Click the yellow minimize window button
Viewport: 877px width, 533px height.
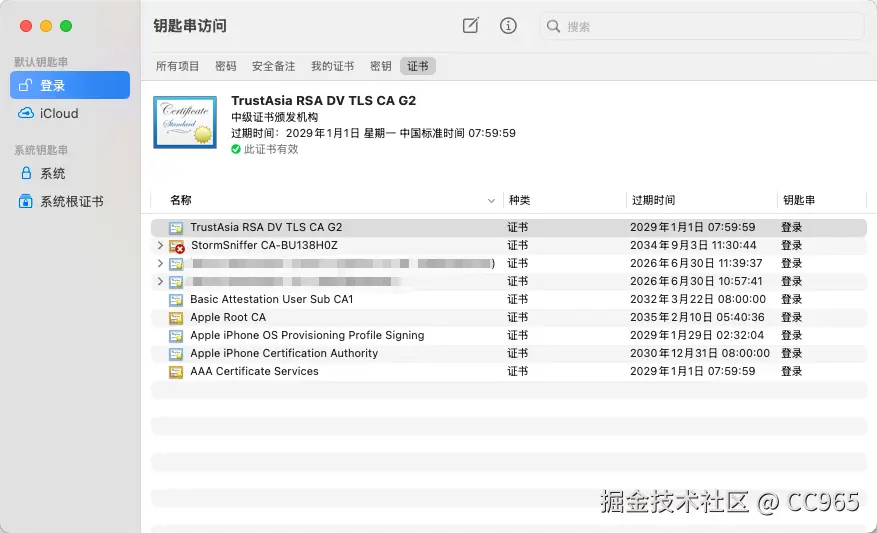46,26
